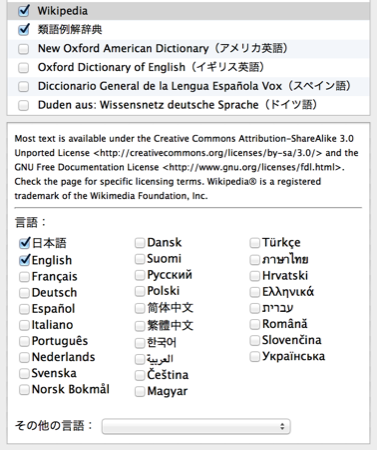Click the Creative Commons license URL text

click(x=208, y=153)
